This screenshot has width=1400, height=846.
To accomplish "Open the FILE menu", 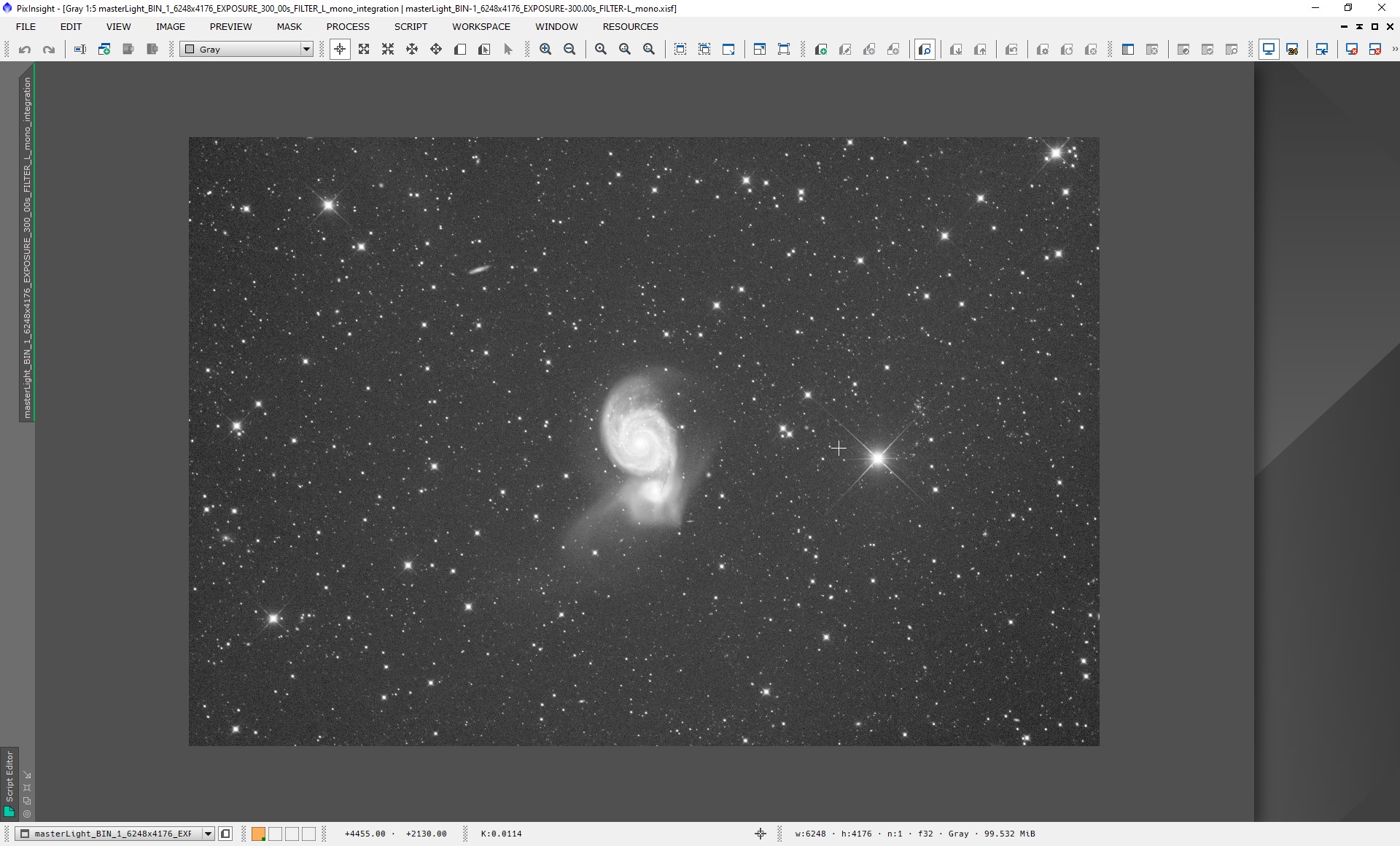I will point(26,26).
